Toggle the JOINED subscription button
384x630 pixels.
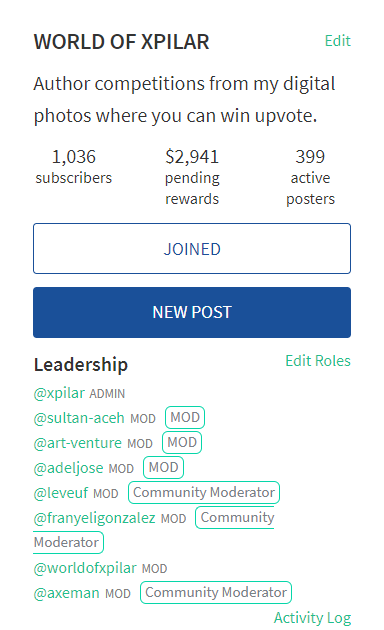click(x=192, y=248)
